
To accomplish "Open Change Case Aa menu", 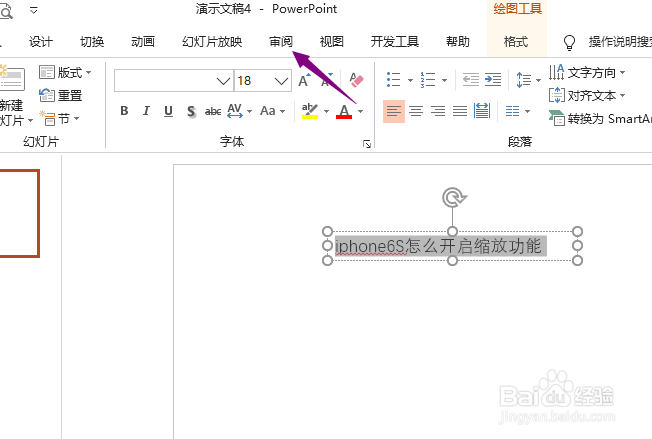I will (272, 111).
